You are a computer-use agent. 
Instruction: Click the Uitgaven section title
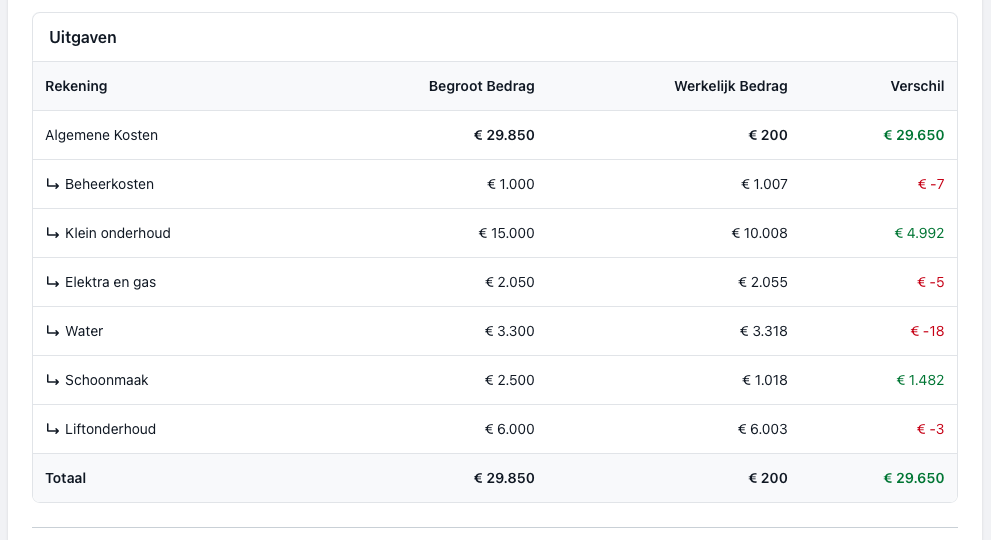pos(83,37)
